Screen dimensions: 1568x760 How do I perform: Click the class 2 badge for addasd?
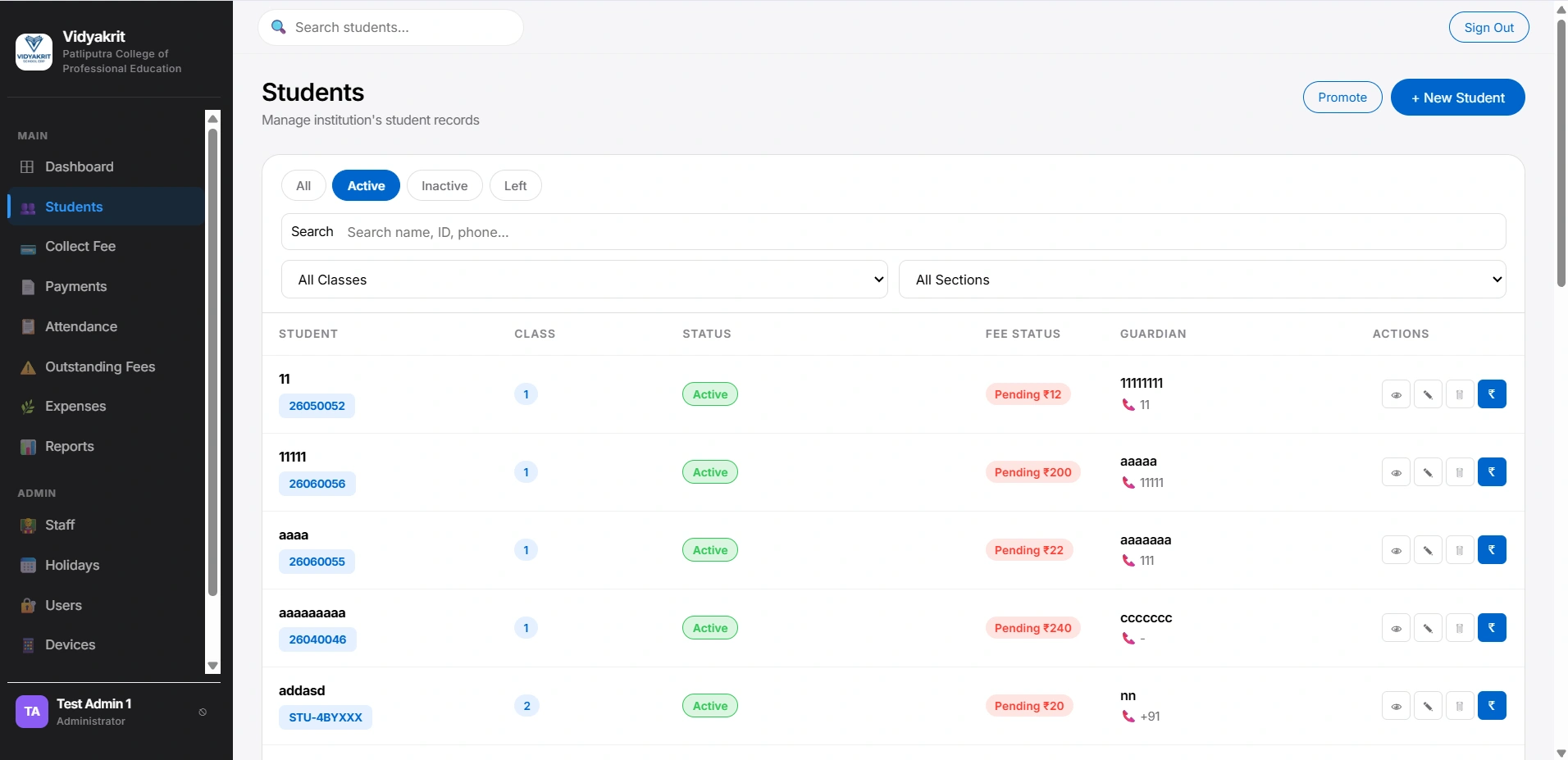(x=526, y=706)
